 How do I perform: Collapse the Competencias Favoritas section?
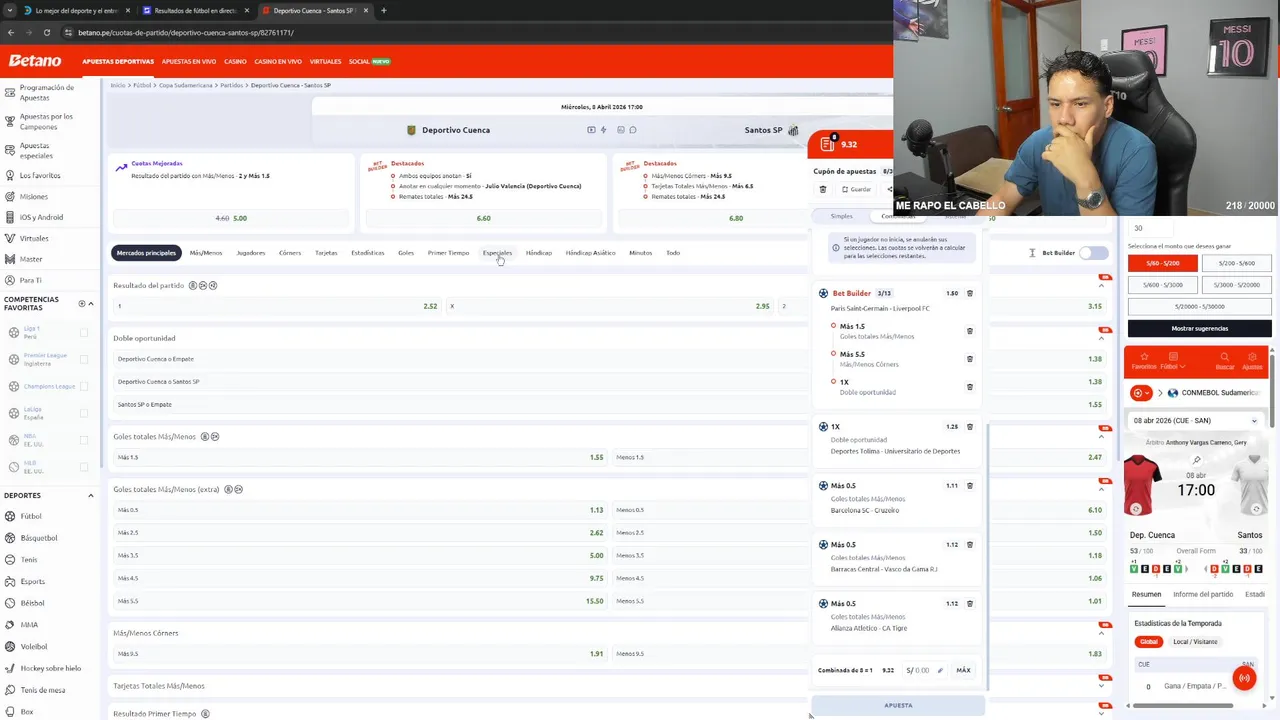pyautogui.click(x=91, y=303)
